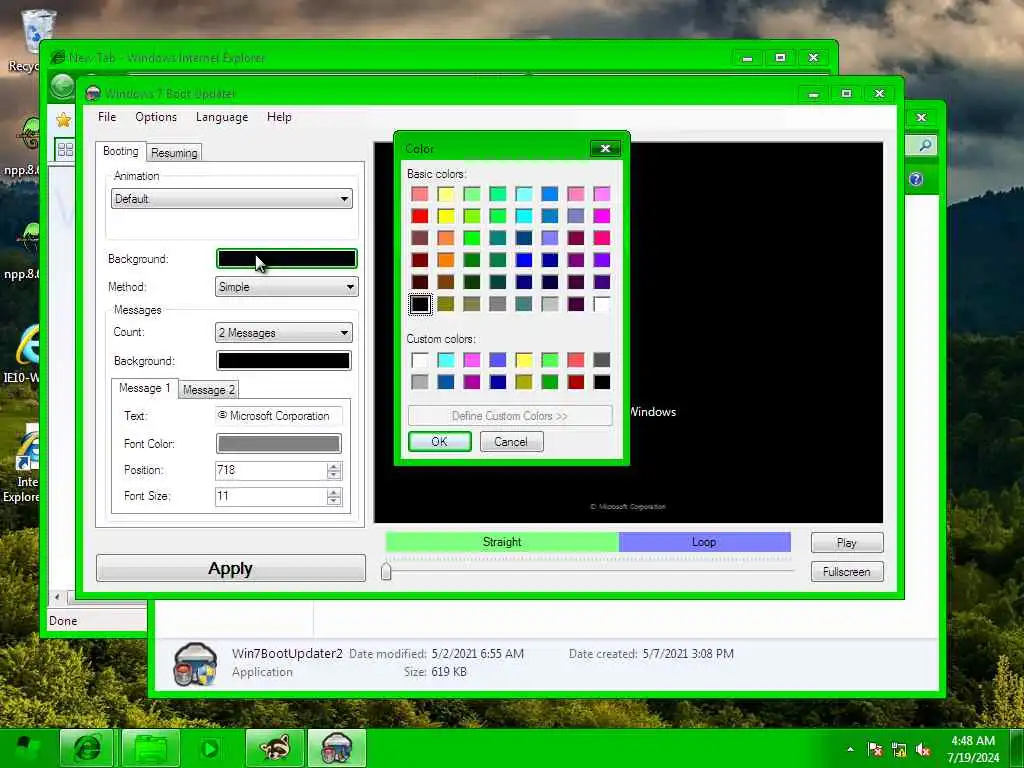Switch to the Message 2 tab
1024x768 pixels.
208,390
